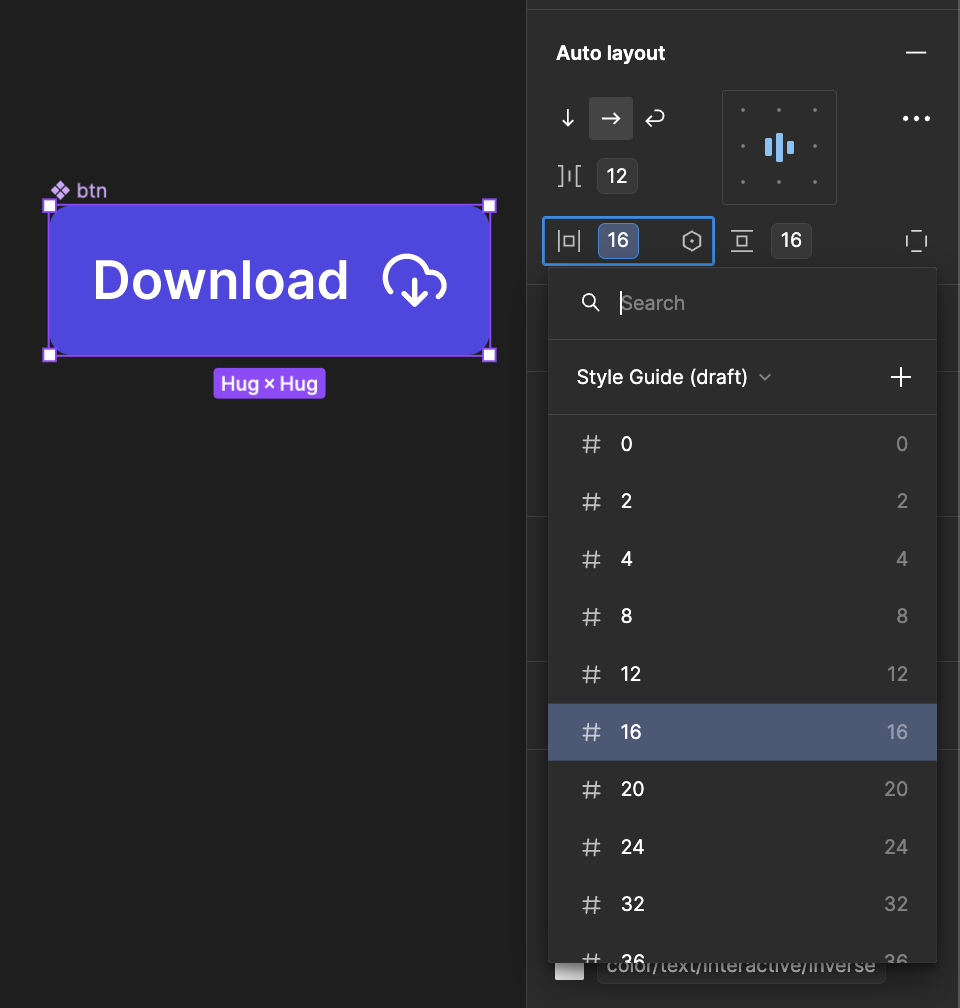Choose wrap auto layout direction
Screen dimensions: 960x1008
[x=655, y=118]
